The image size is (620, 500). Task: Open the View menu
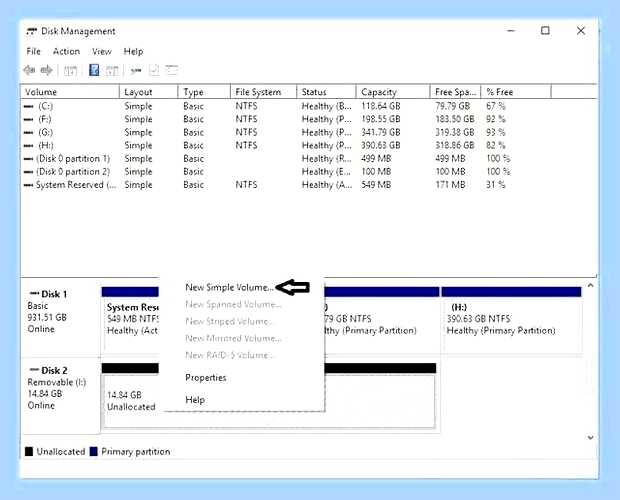(102, 51)
